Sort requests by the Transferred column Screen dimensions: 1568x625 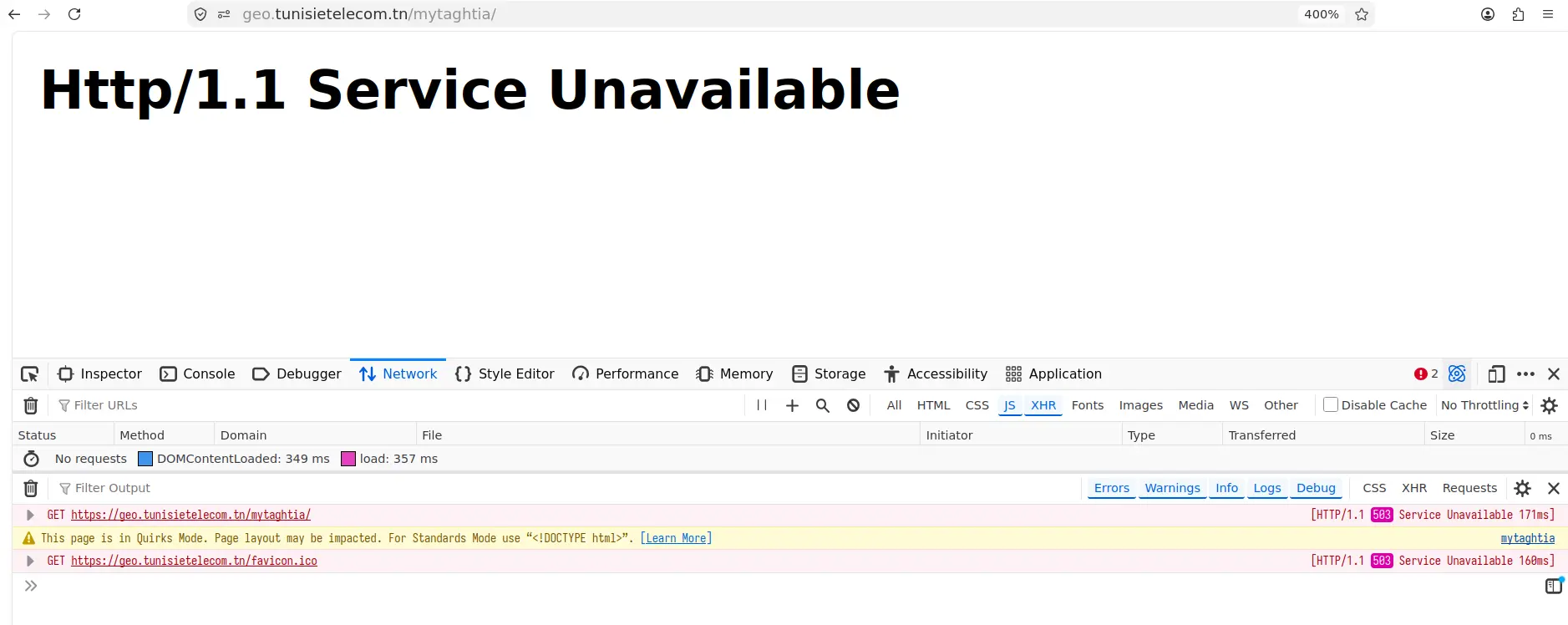point(1322,435)
